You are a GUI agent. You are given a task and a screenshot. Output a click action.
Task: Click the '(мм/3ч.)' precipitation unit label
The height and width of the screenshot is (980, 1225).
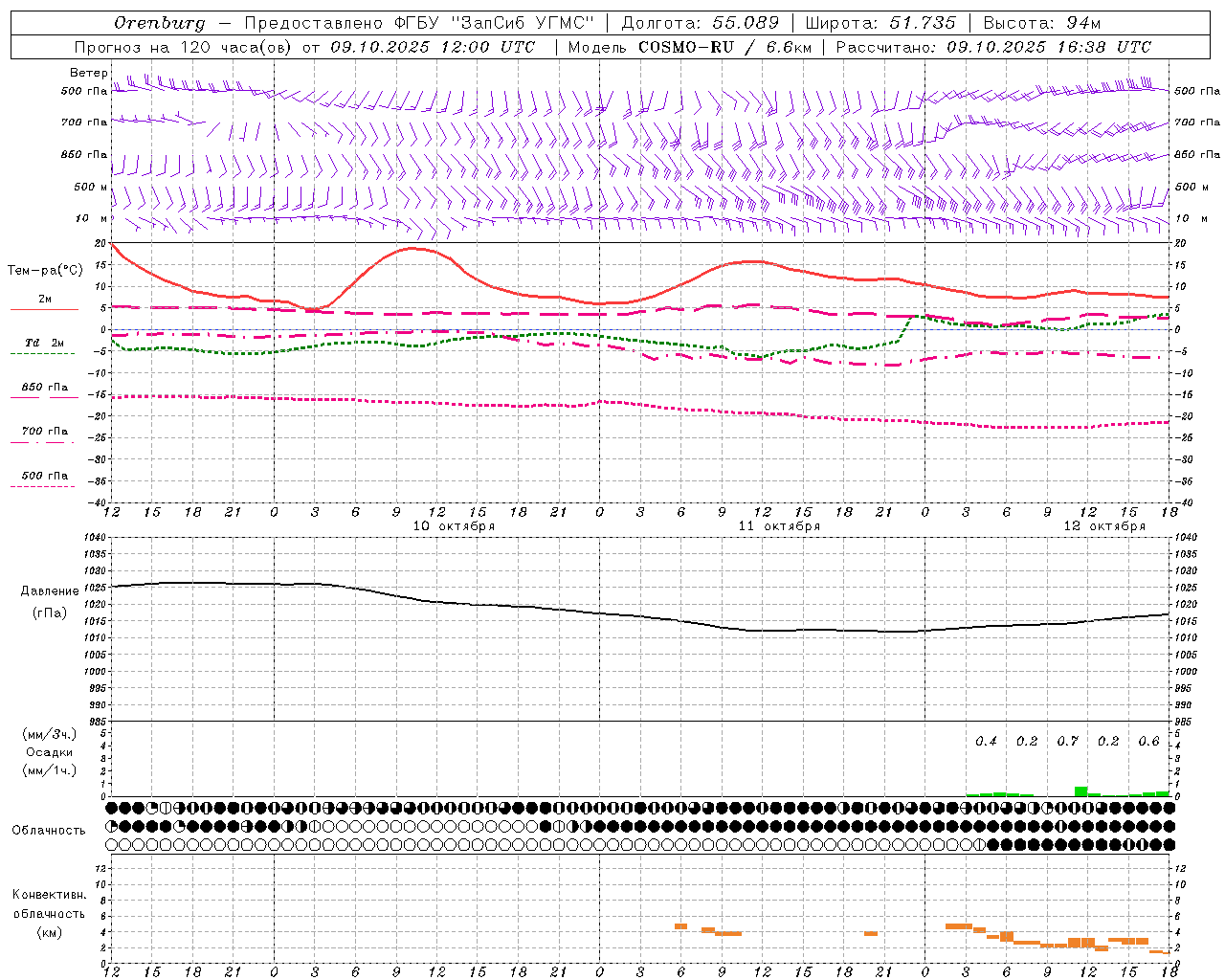point(50,734)
